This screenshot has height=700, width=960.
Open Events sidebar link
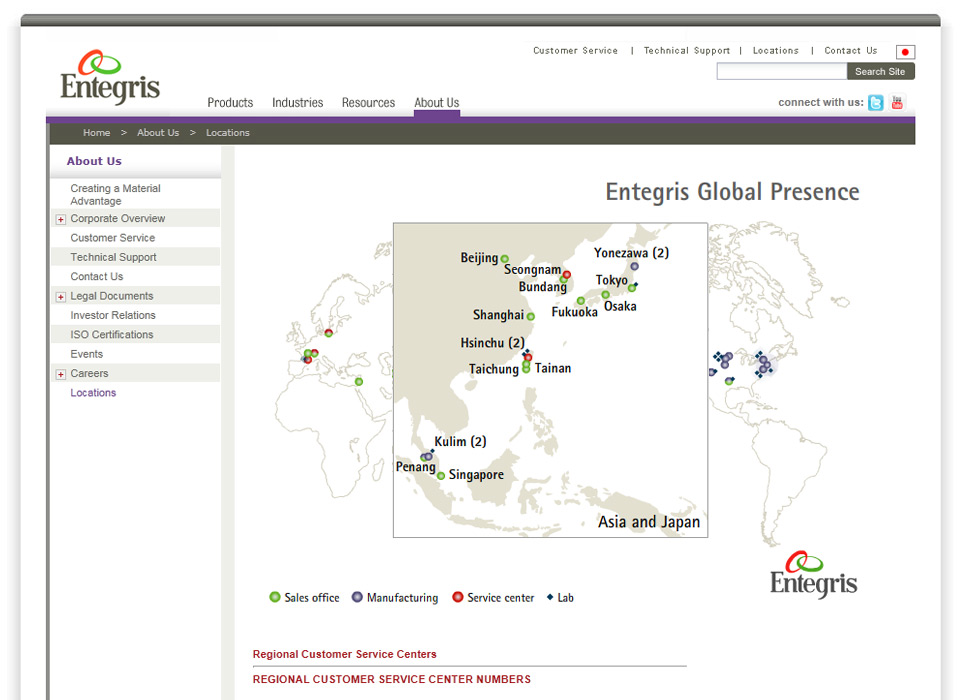(86, 354)
